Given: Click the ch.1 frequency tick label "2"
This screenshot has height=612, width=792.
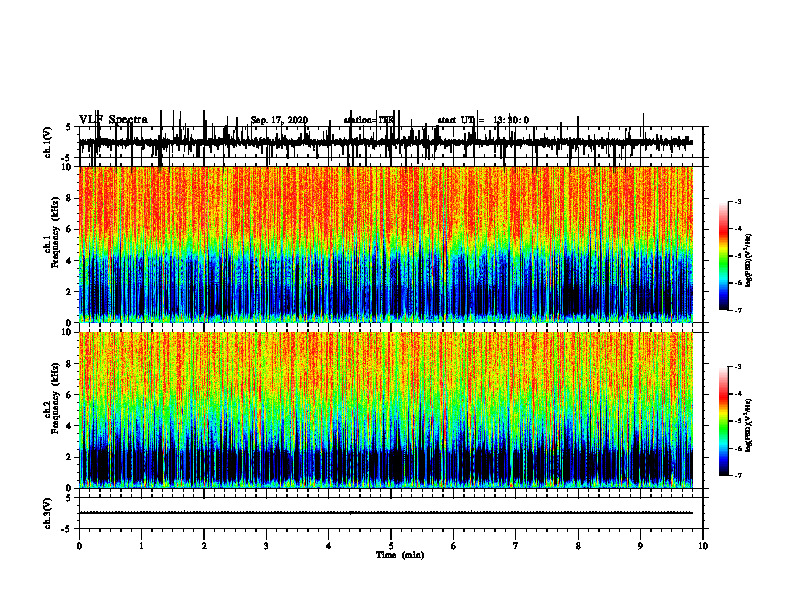Looking at the screenshot, I should 69,292.
